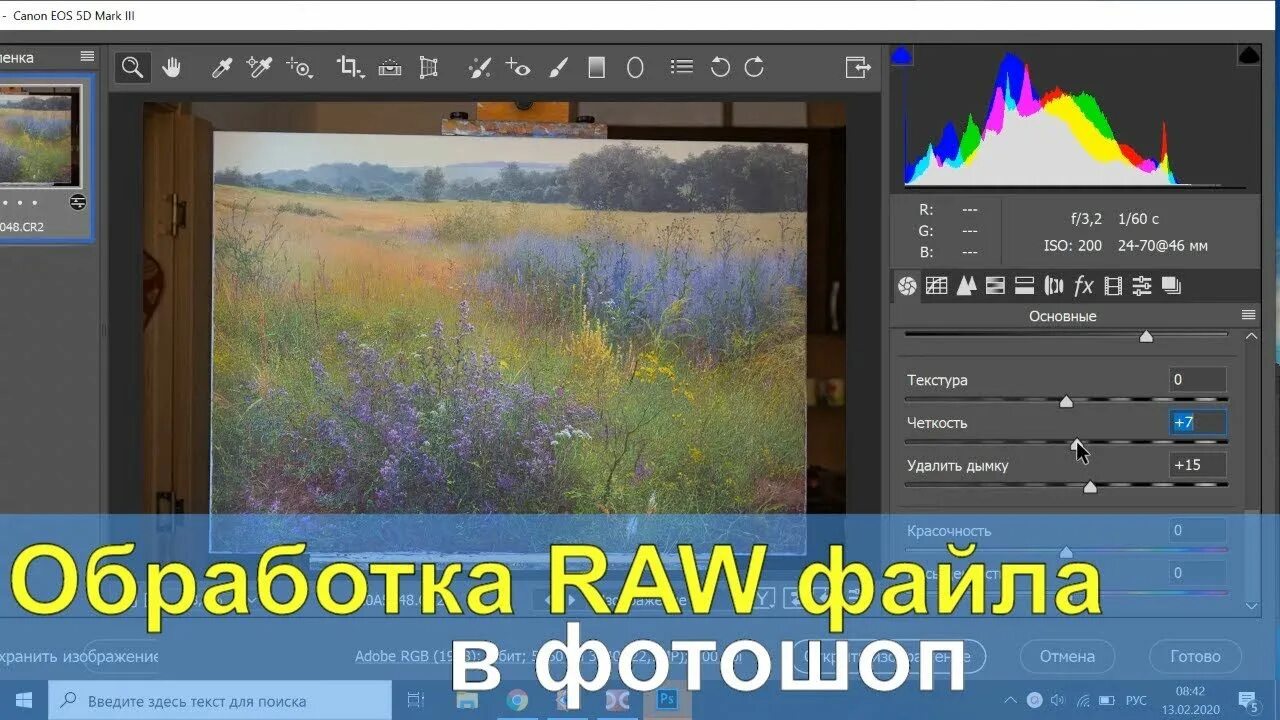The width and height of the screenshot is (1280, 720).
Task: Click the Удалить дымку slider handle
Action: (x=1090, y=486)
